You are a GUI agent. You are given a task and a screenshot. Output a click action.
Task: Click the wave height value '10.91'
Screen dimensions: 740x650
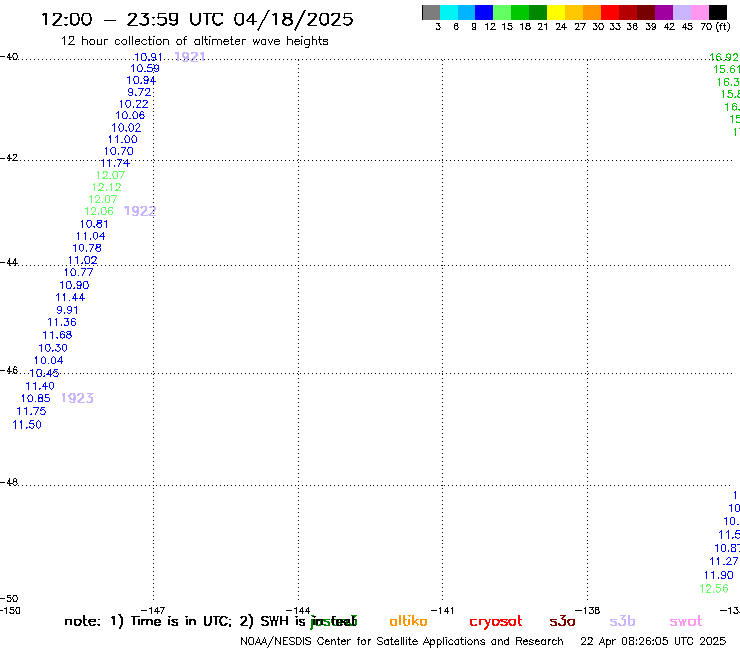[148, 57]
